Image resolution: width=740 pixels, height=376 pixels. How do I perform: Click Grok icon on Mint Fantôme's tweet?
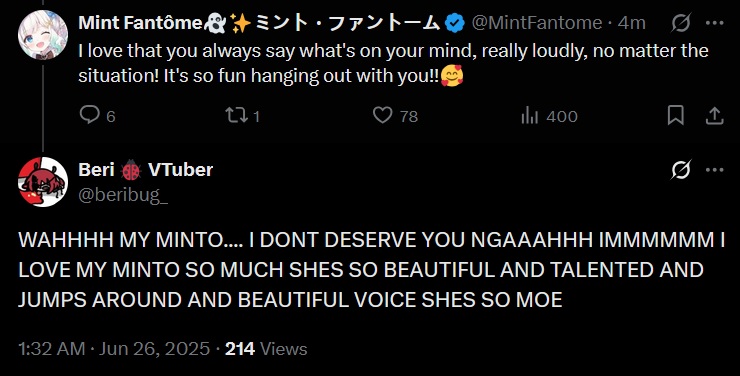click(681, 23)
